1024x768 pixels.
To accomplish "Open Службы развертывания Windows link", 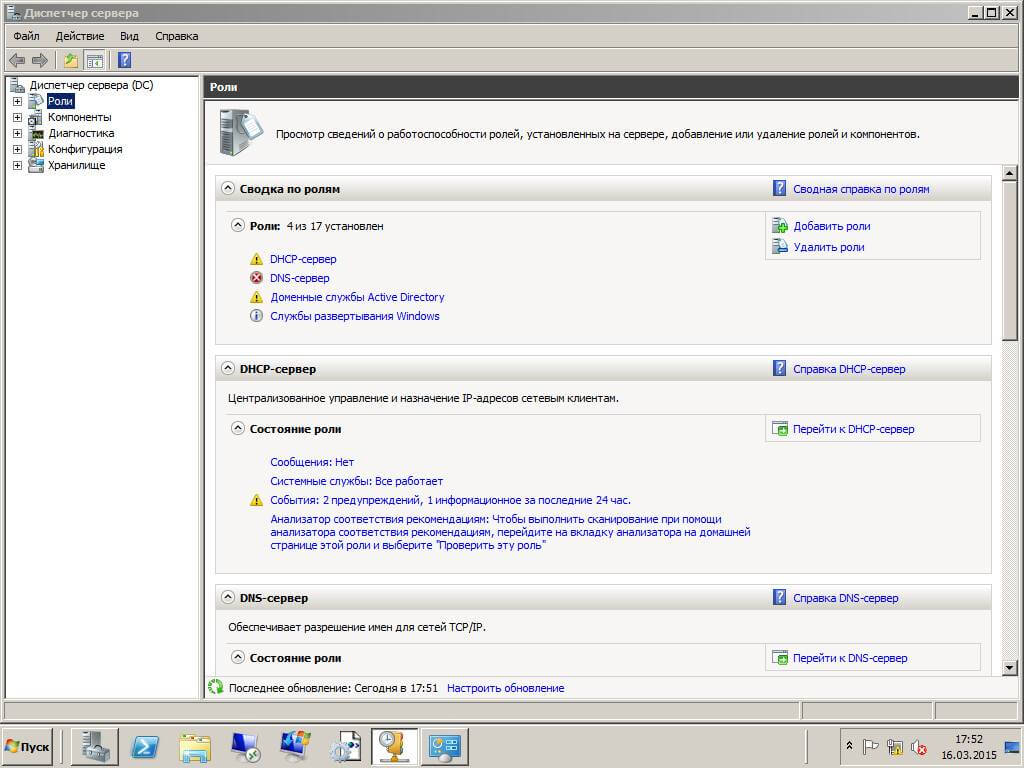I will (x=355, y=316).
